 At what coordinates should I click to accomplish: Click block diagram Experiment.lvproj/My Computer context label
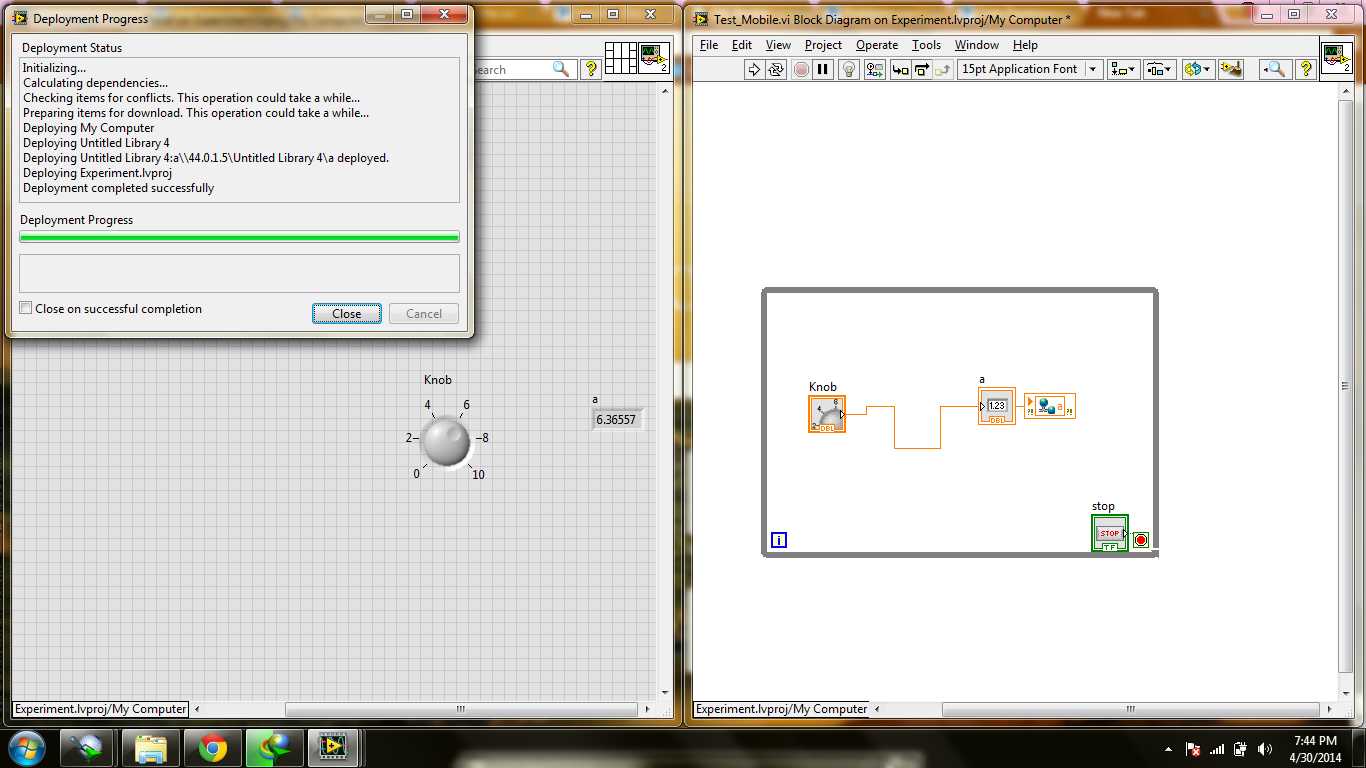coord(782,709)
